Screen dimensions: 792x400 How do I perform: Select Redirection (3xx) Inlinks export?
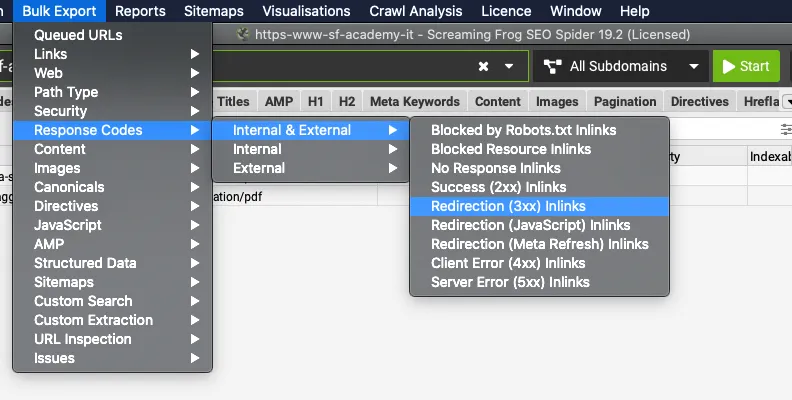click(508, 206)
